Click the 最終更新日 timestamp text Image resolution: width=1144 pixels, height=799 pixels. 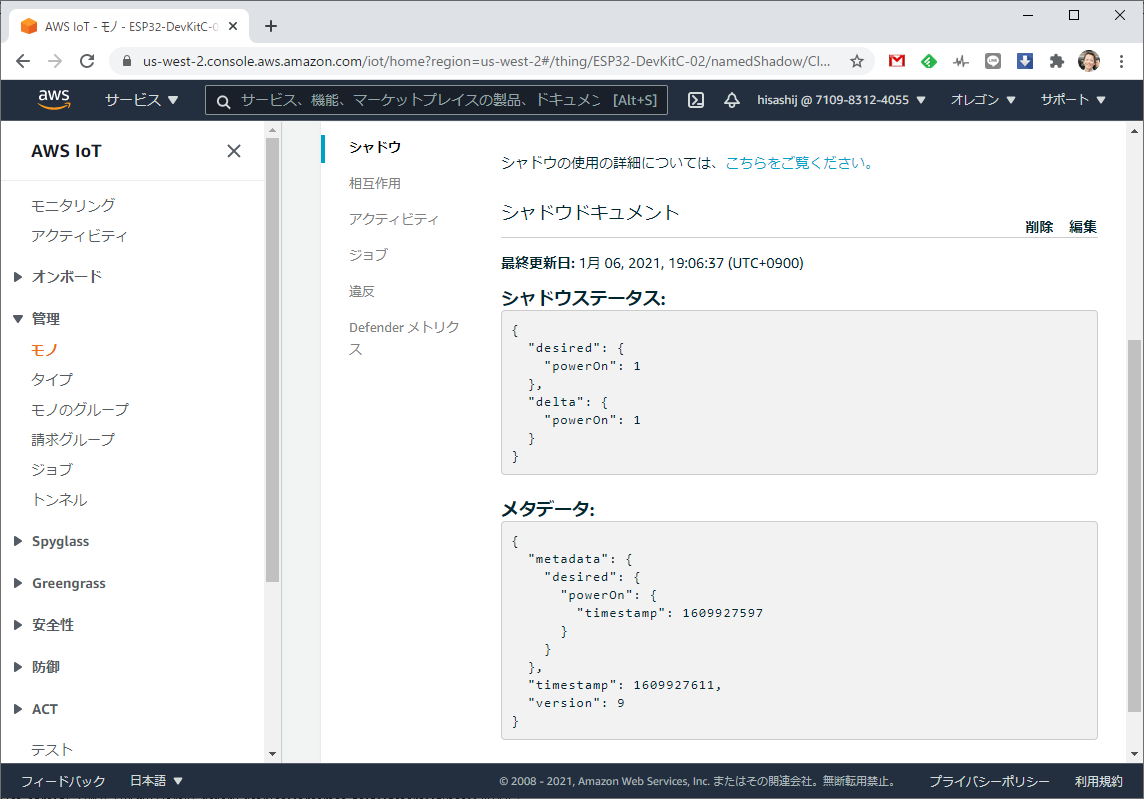pos(652,263)
